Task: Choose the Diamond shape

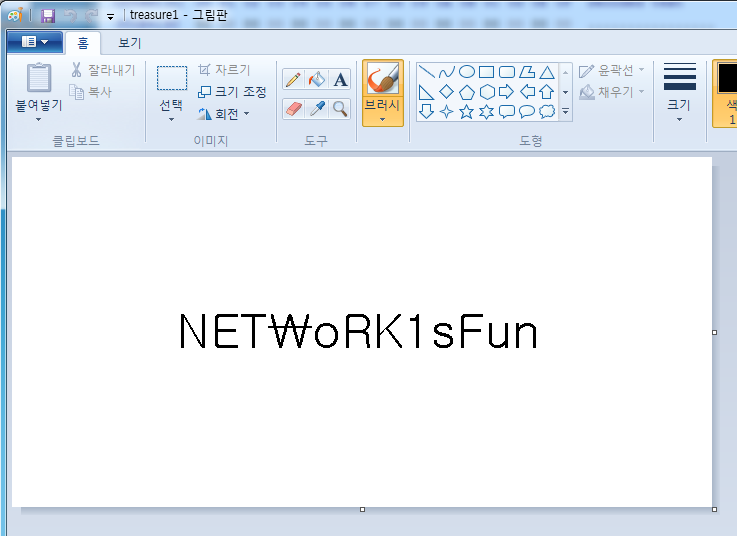Action: click(447, 92)
